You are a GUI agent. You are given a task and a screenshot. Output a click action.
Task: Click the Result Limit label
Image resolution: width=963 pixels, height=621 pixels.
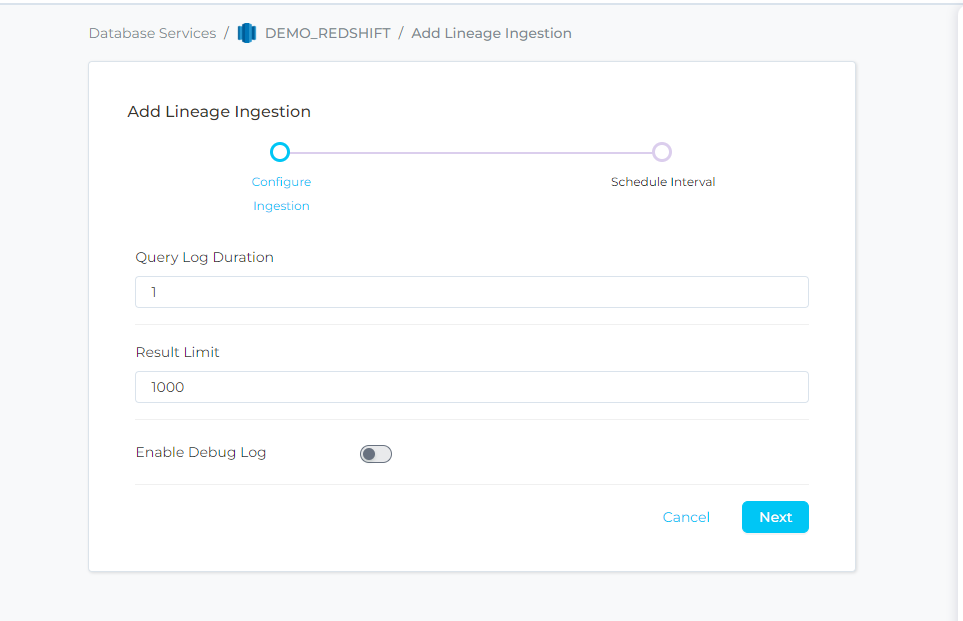click(177, 352)
